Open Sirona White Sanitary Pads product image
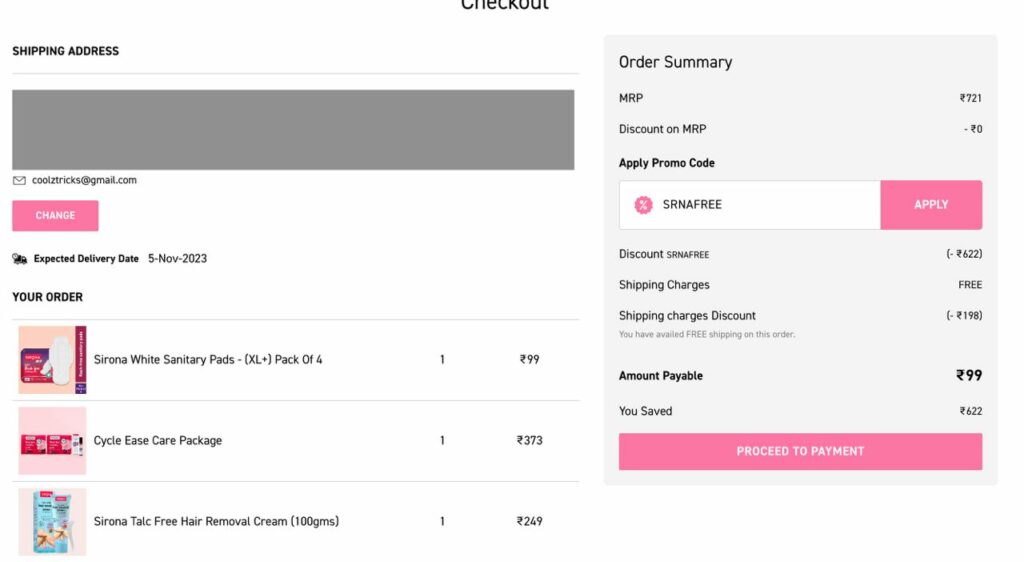The width and height of the screenshot is (1024, 562). click(x=52, y=360)
